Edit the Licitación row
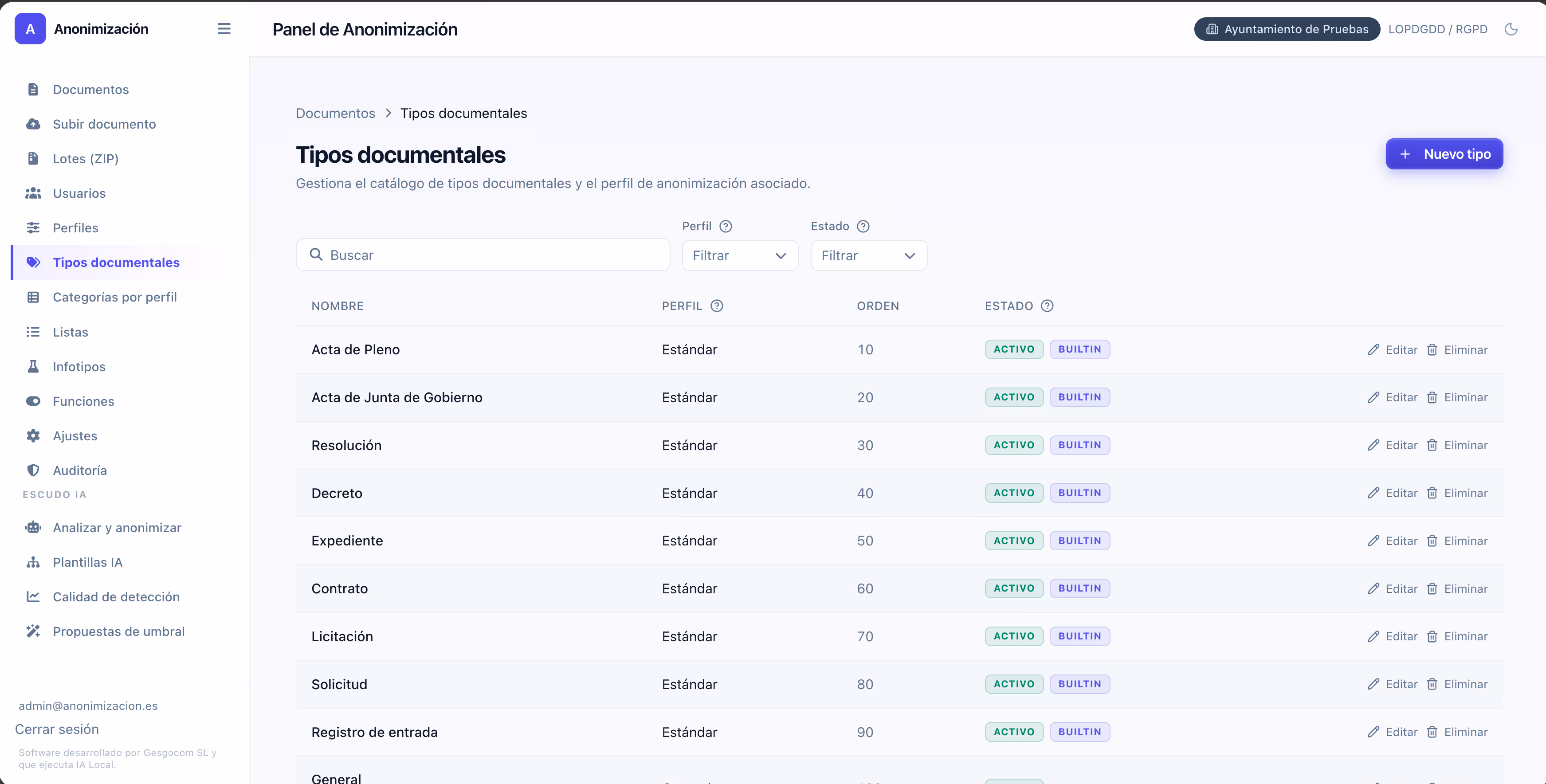 click(x=1393, y=636)
